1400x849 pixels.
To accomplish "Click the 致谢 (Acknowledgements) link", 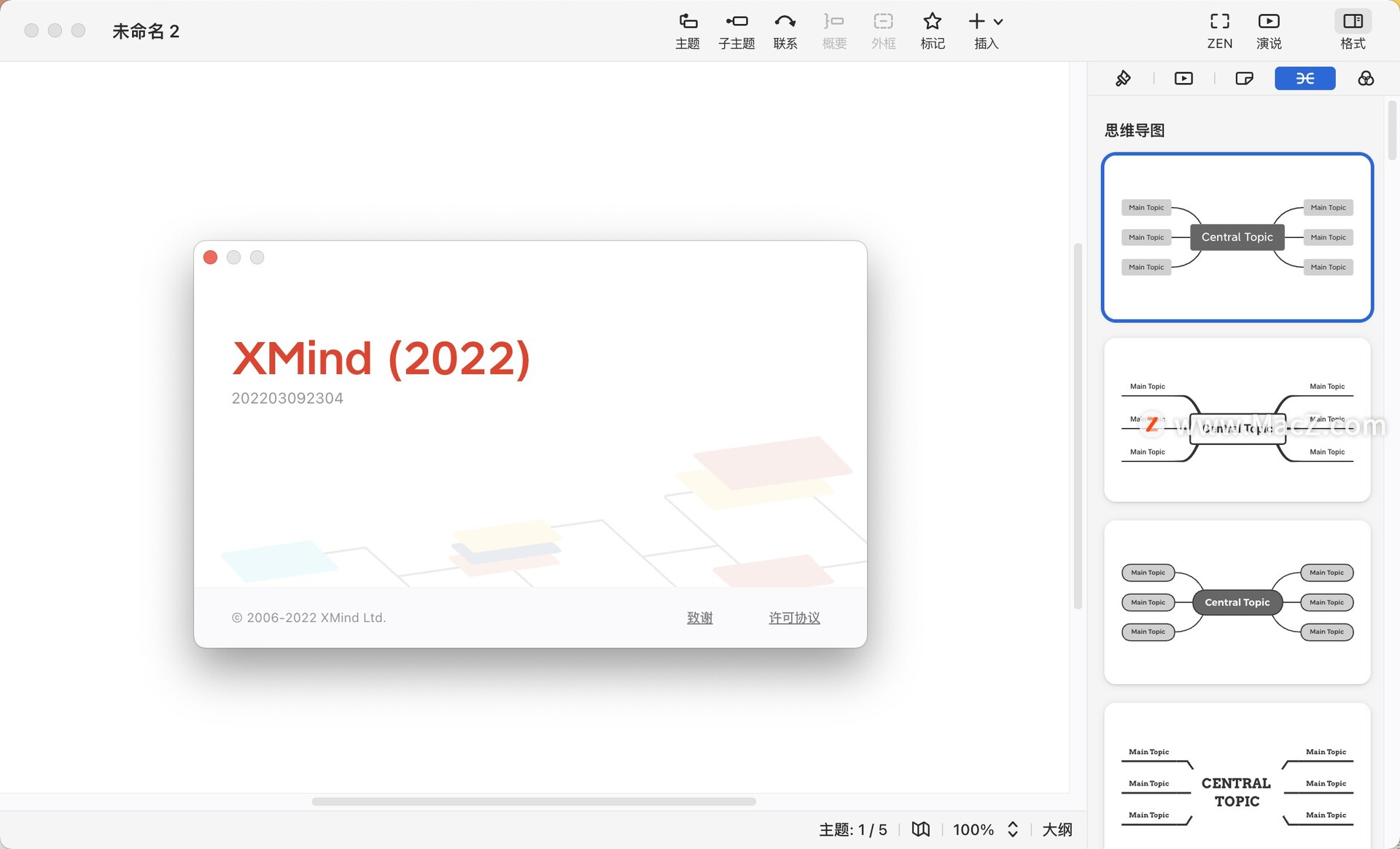I will [701, 616].
